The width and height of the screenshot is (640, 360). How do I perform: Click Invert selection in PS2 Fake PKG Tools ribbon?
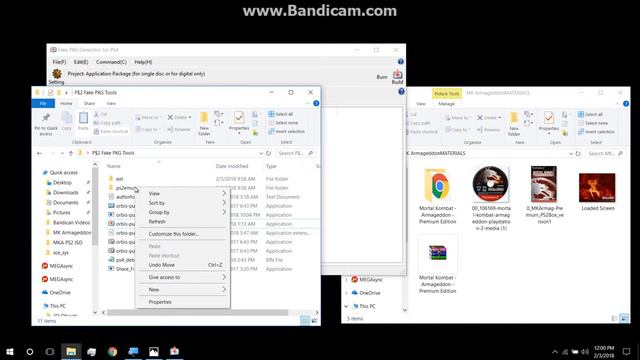click(286, 131)
